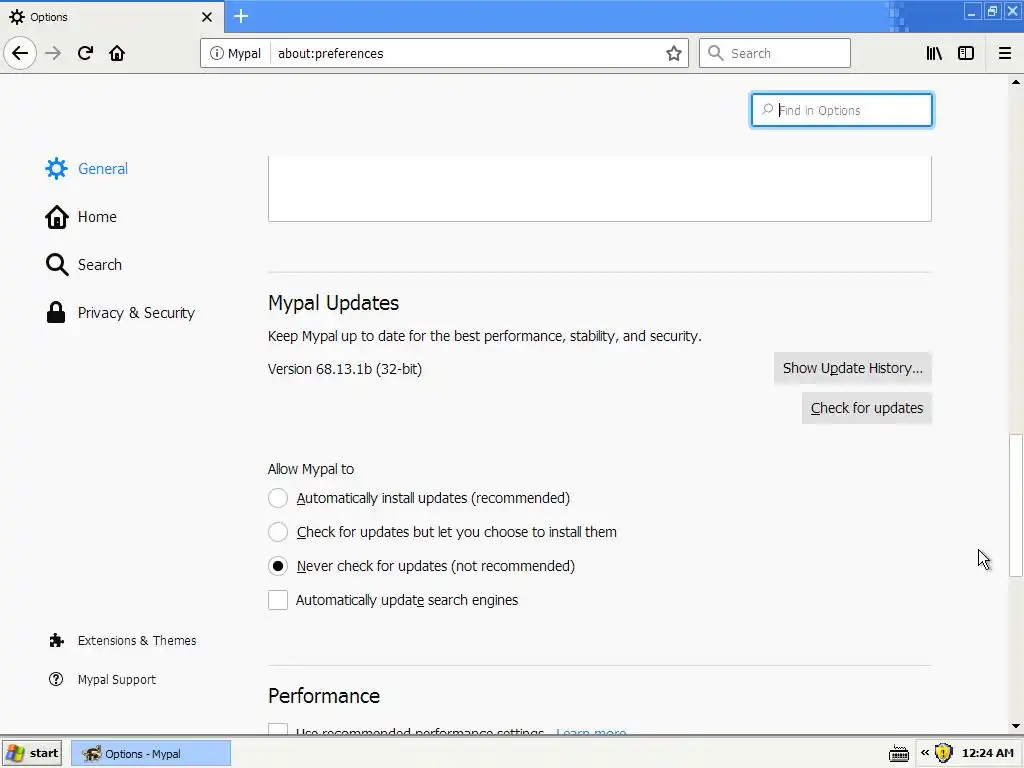This screenshot has width=1024, height=768.
Task: Close the Options tab
Action: pos(206,17)
